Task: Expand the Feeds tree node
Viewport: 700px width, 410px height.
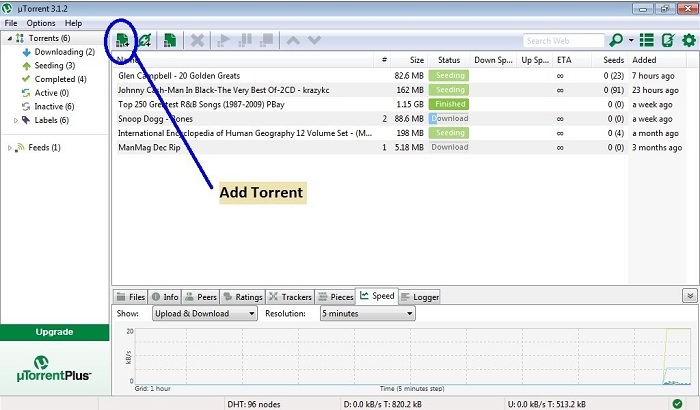Action: [9, 148]
